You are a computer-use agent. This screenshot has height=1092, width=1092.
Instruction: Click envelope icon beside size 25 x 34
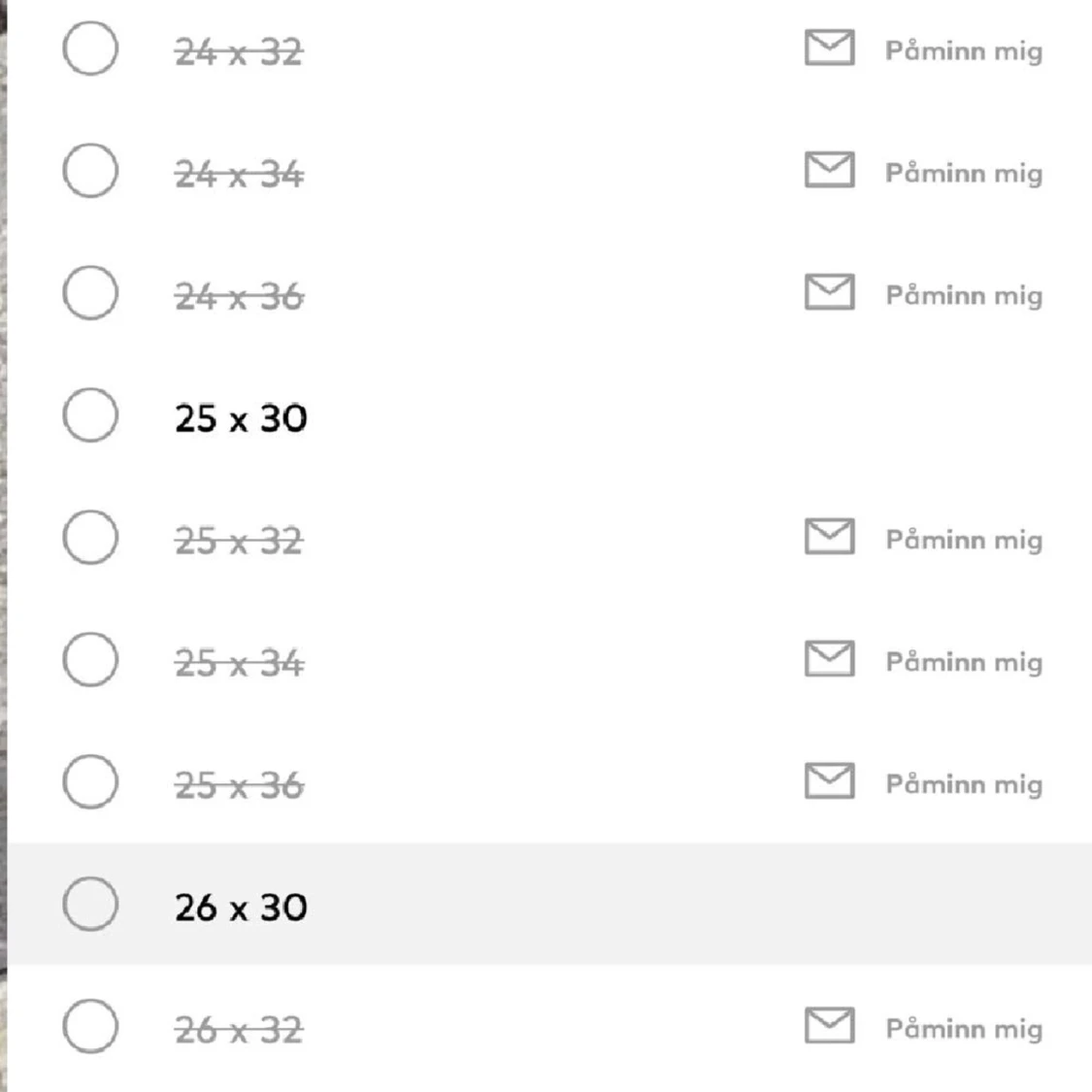click(x=829, y=660)
